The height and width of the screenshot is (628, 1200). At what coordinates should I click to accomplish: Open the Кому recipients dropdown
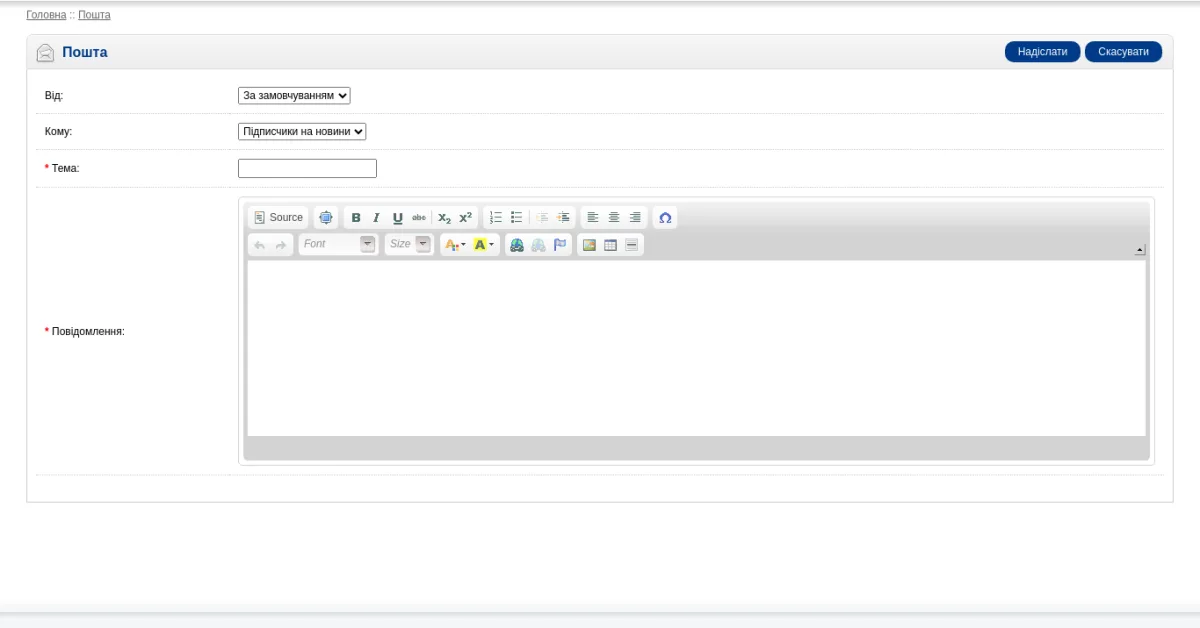click(x=302, y=131)
